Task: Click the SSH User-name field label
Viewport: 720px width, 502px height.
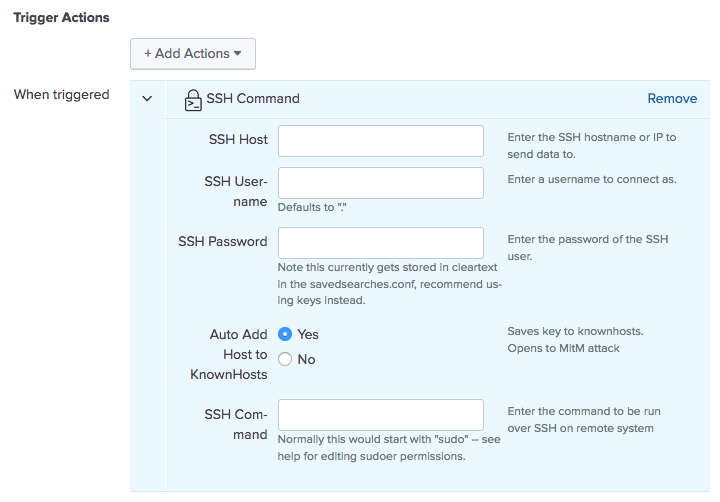Action: point(236,190)
